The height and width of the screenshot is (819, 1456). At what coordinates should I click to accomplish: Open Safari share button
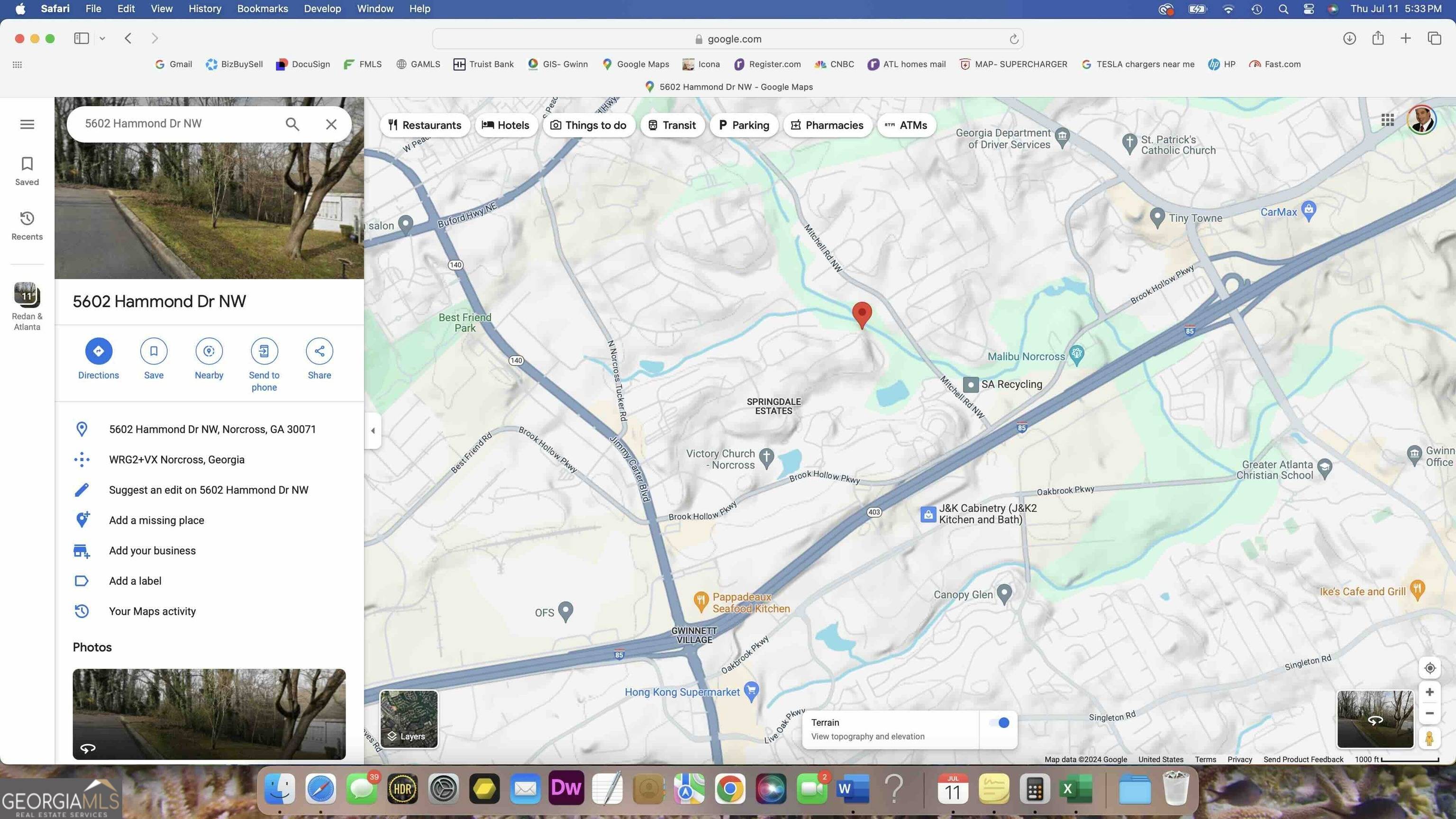point(1377,38)
